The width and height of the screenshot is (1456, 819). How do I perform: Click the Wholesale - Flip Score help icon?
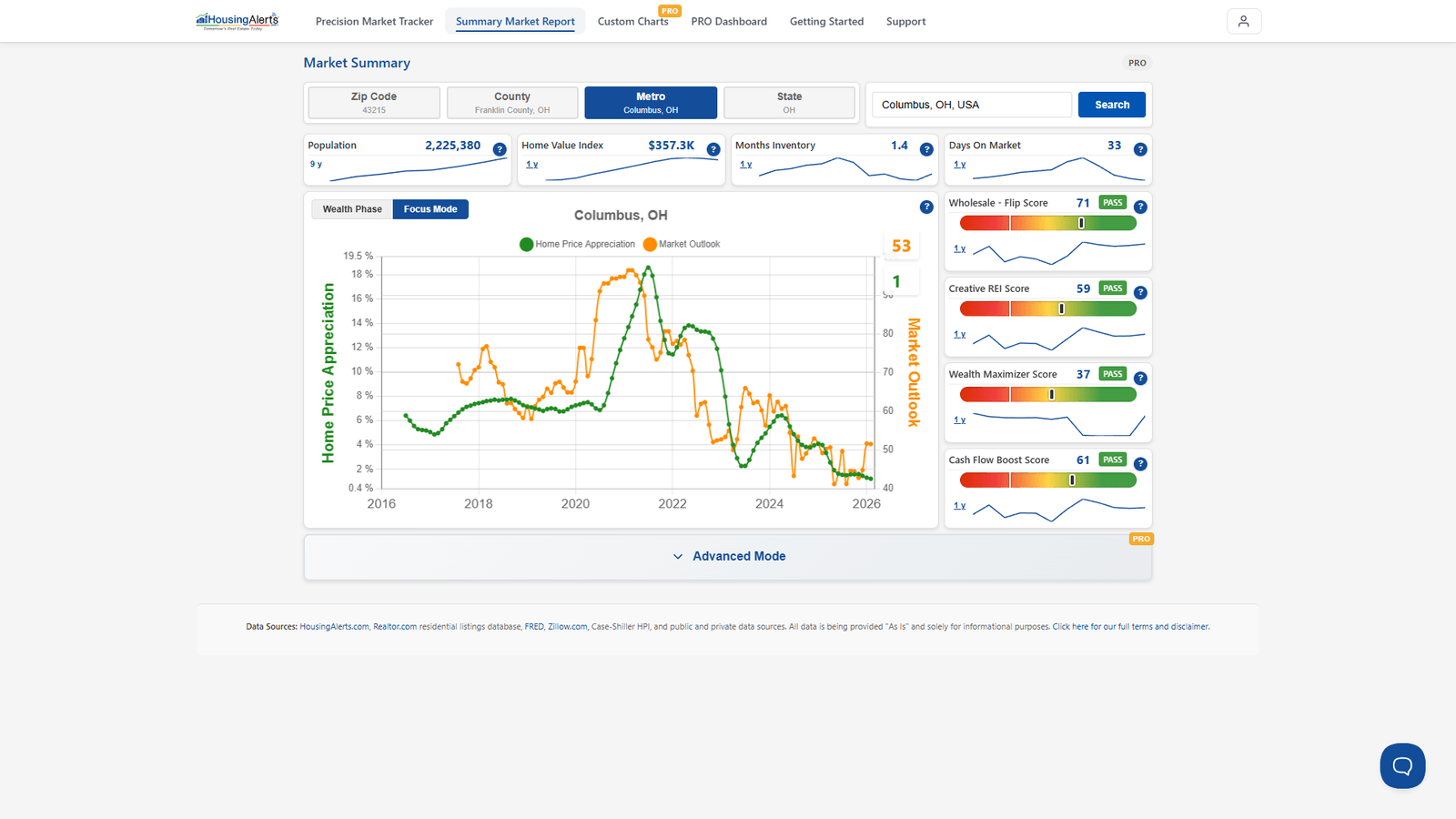coord(1140,207)
